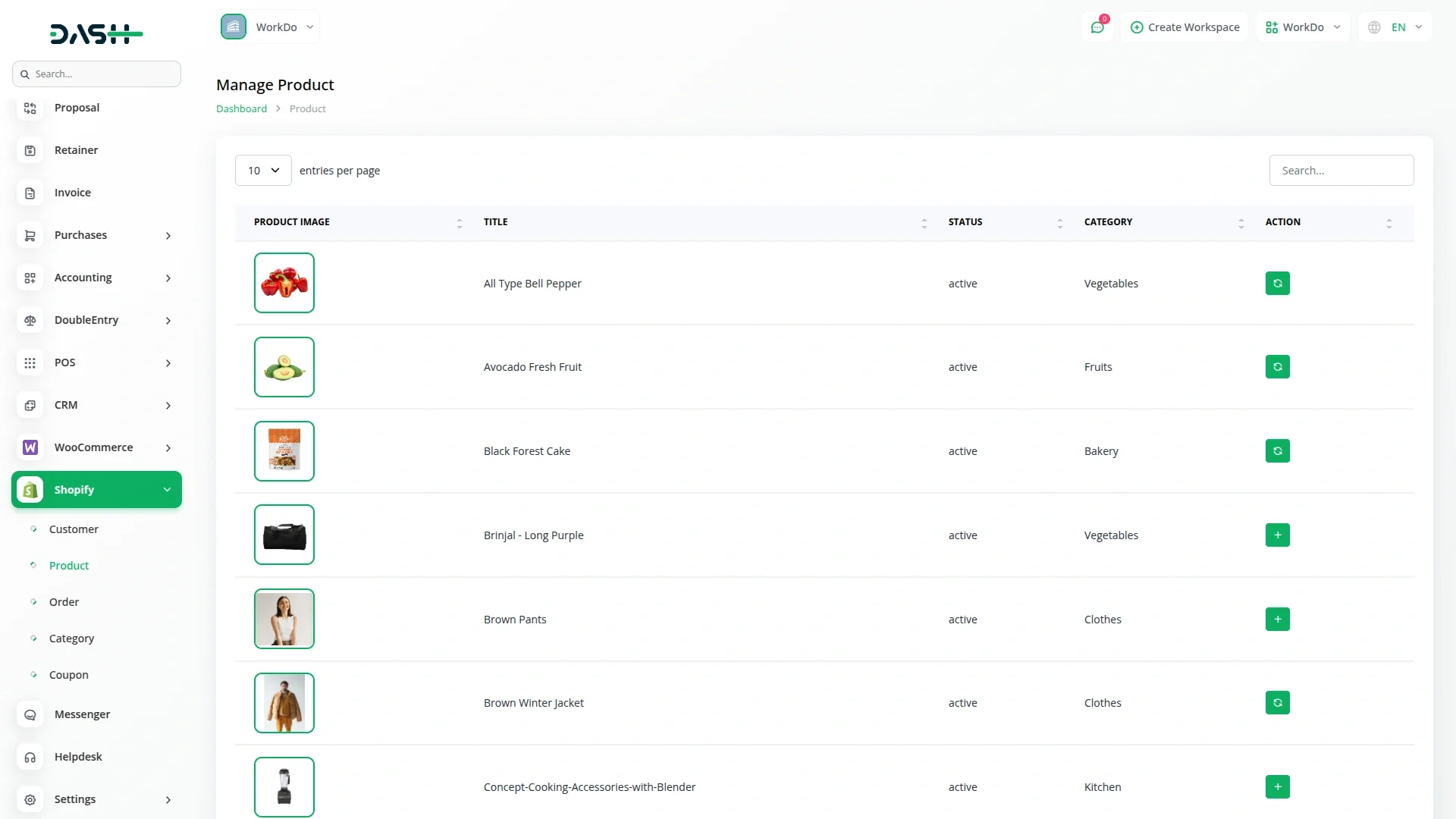
Task: Open EN language dropdown
Action: (x=1397, y=27)
